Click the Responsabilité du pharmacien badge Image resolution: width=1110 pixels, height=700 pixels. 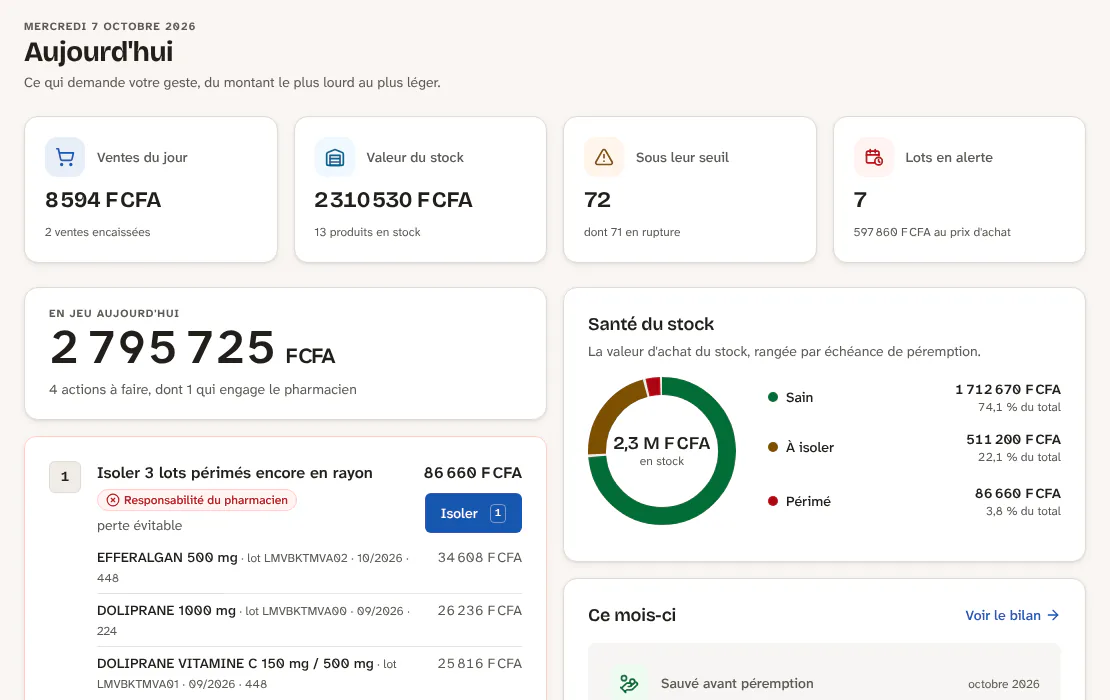(x=197, y=500)
